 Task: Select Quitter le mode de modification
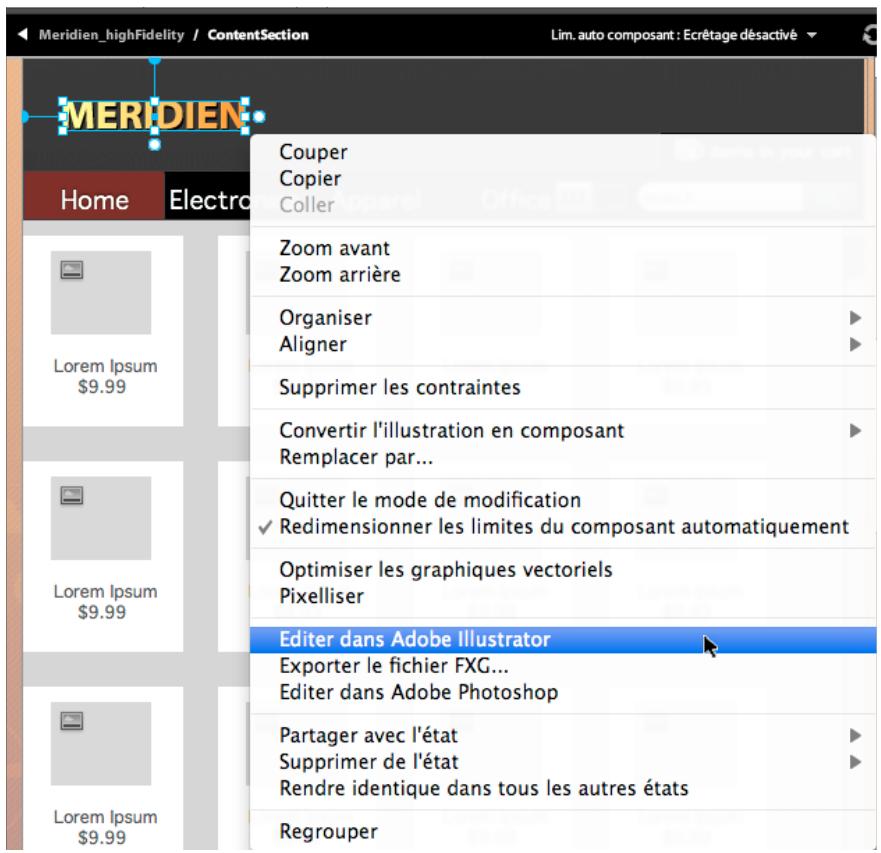click(563, 500)
